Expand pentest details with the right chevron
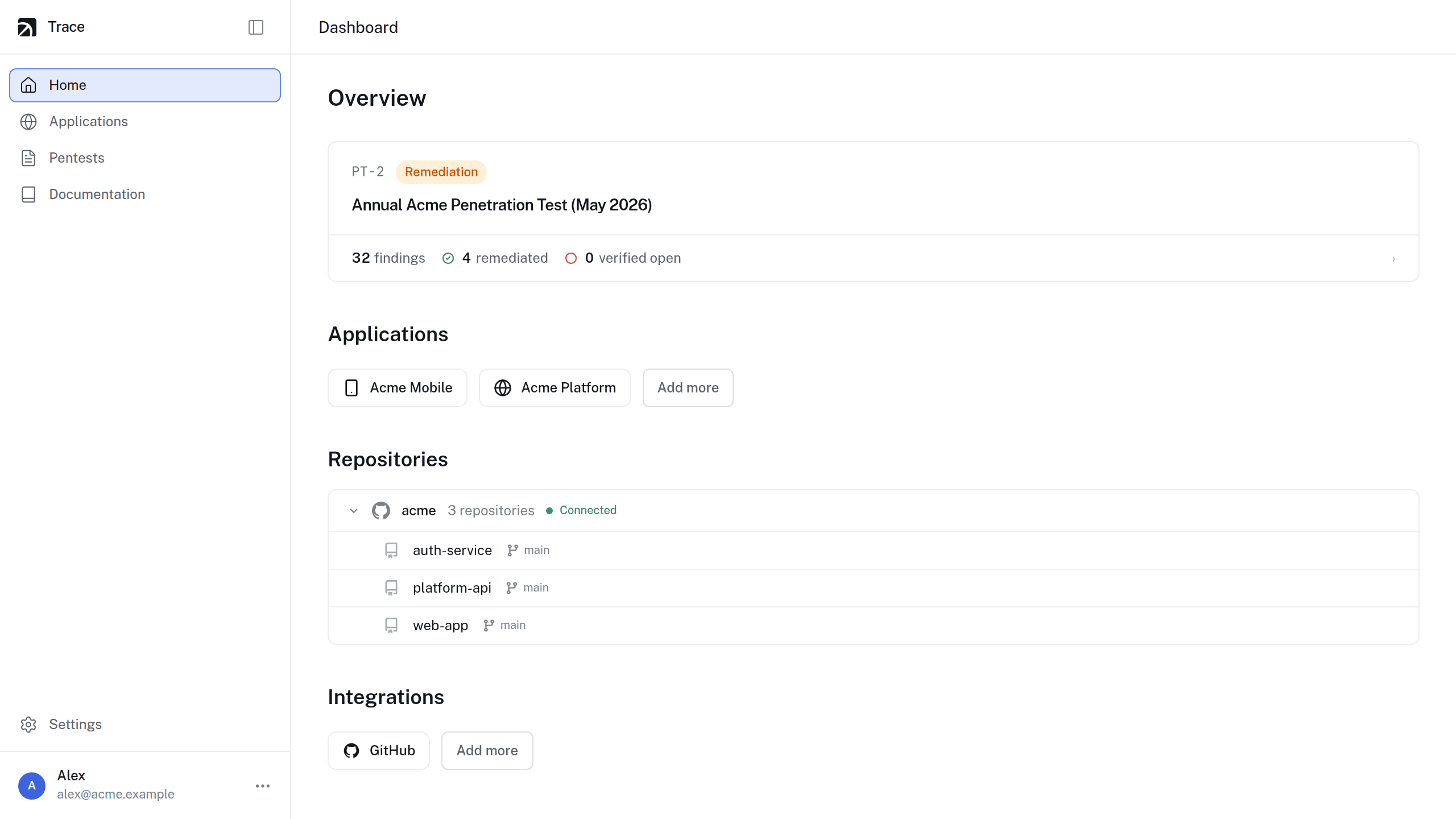The image size is (1456, 819). point(1393,259)
